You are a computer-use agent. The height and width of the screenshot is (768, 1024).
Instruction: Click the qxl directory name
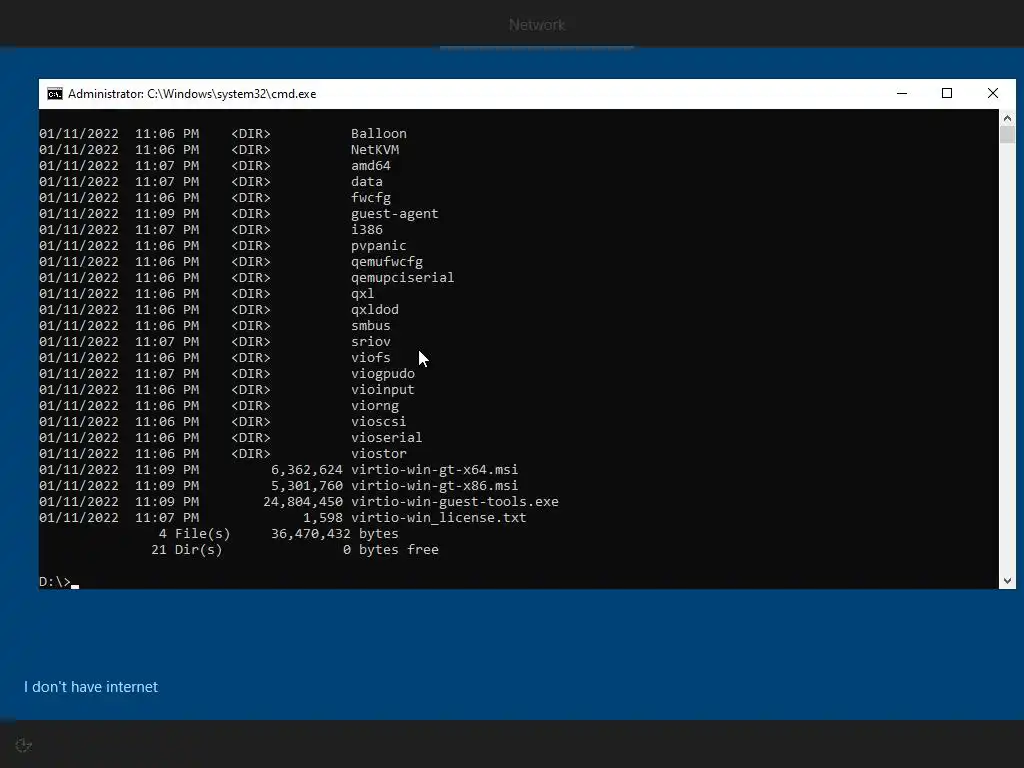pos(362,293)
